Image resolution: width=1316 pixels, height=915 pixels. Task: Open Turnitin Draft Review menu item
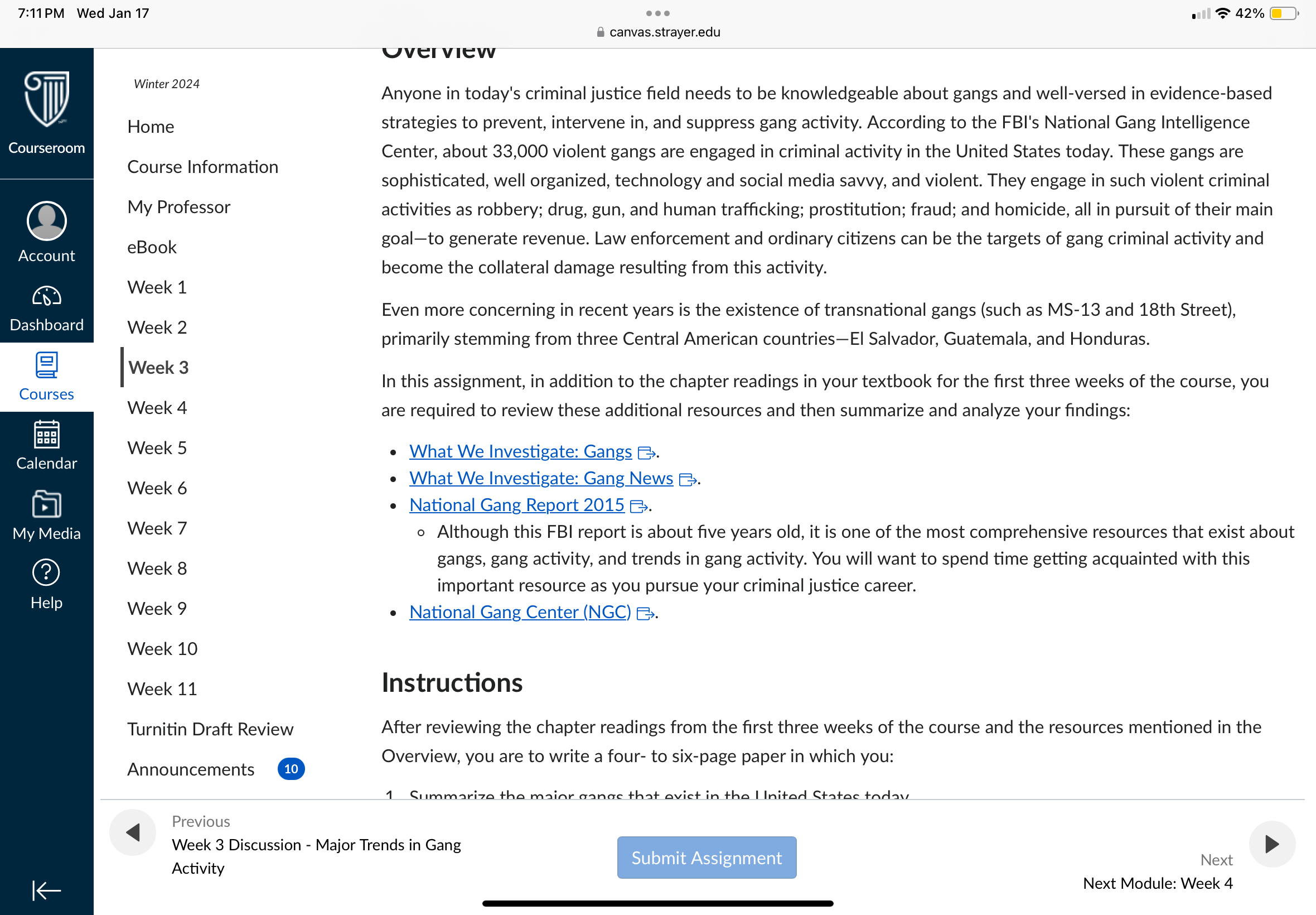click(x=210, y=729)
